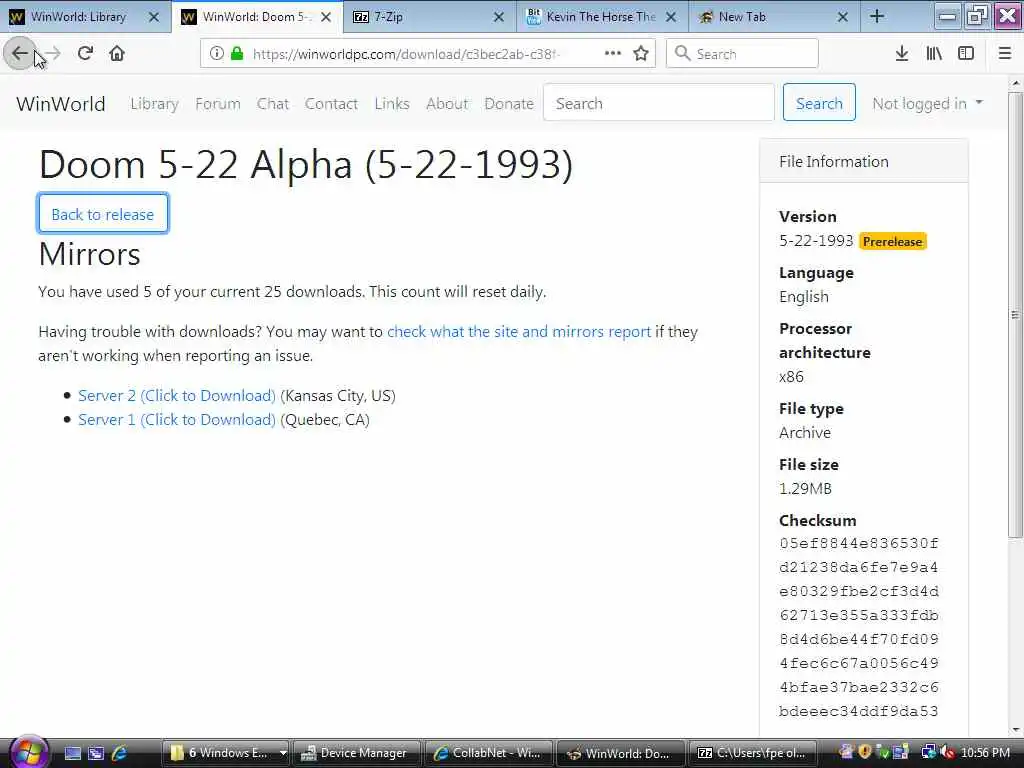1024x768 pixels.
Task: Click the network connection tray icon
Action: click(928, 752)
